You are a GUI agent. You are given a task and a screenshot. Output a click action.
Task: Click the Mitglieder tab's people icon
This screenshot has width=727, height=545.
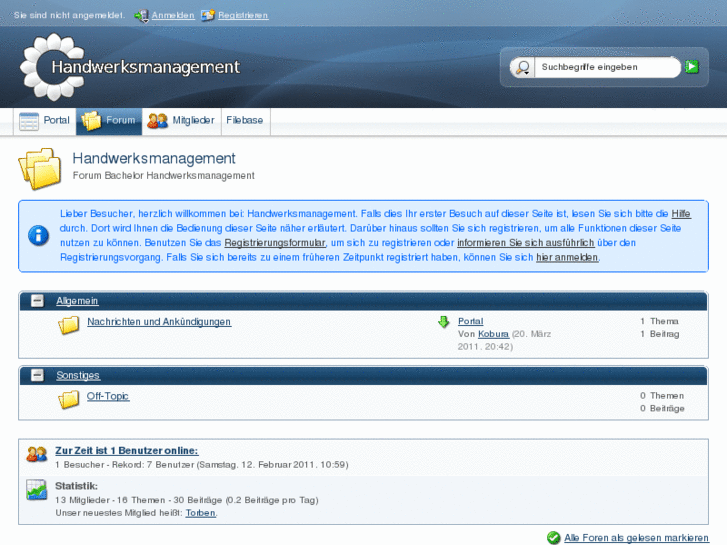pyautogui.click(x=158, y=121)
